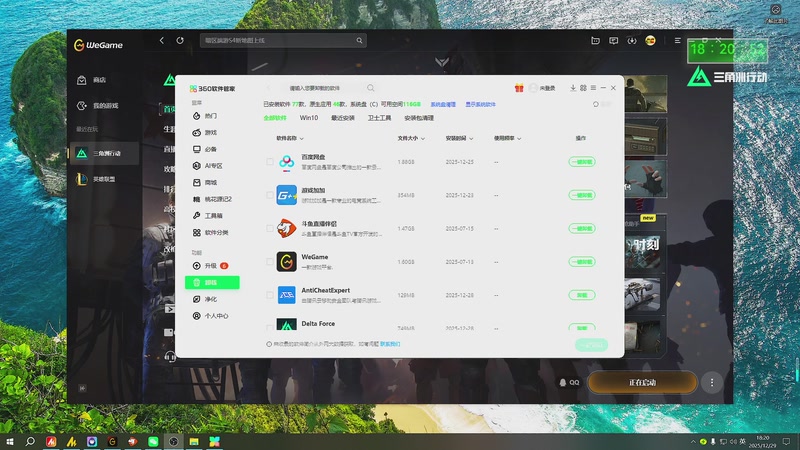Screen dimensions: 800x450
Task: Click 卸载 button for AntiCheatExpert
Action: click(x=582, y=295)
